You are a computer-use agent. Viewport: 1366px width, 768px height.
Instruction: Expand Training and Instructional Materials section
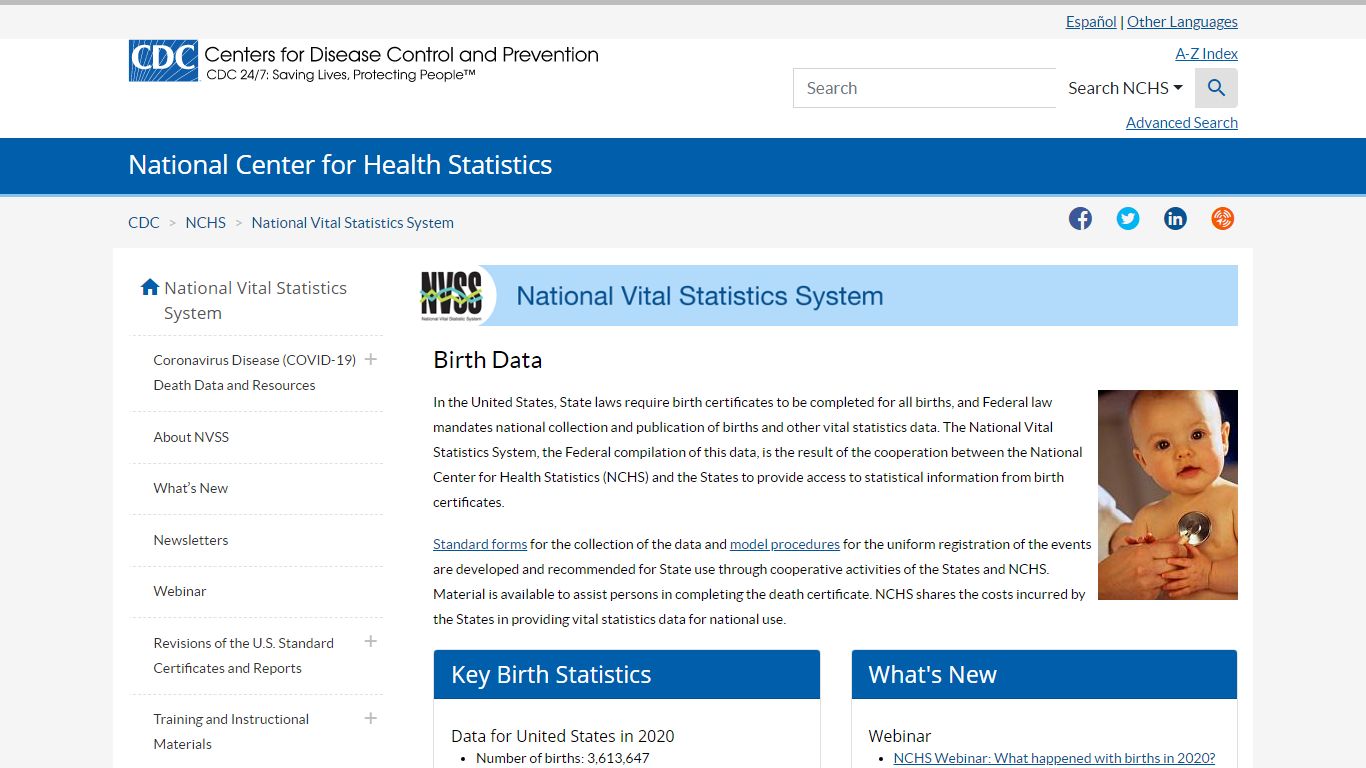click(x=371, y=718)
